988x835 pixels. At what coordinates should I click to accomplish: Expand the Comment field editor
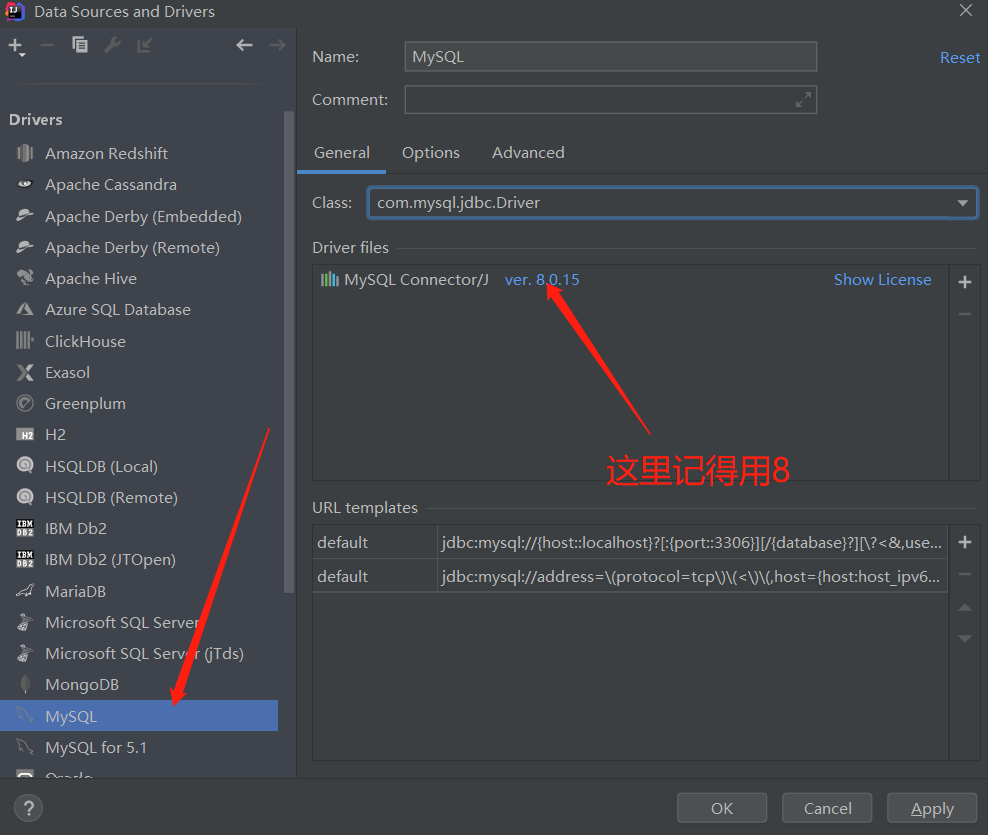pos(803,100)
